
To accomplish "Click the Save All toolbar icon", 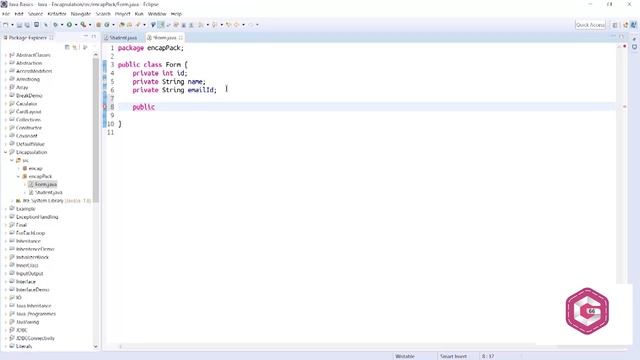I will click(27, 25).
